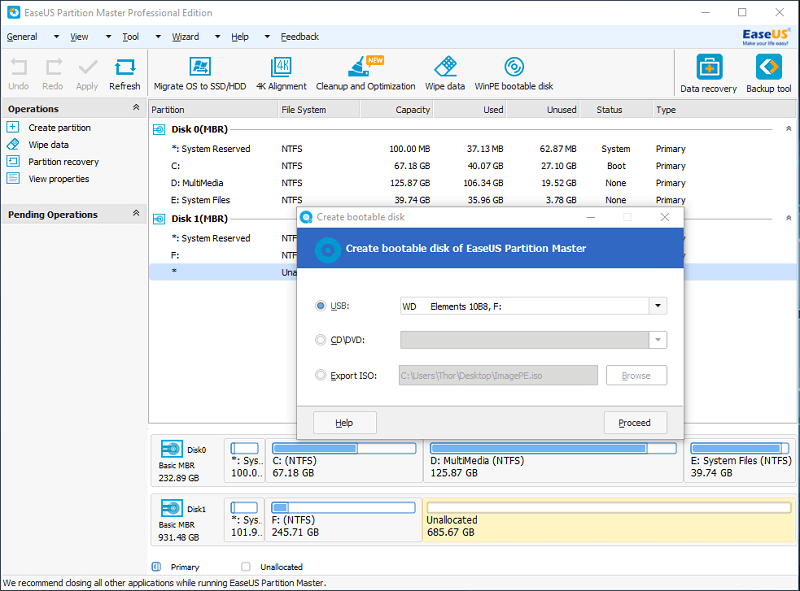Open the General menu
The height and width of the screenshot is (591, 800).
pos(22,37)
